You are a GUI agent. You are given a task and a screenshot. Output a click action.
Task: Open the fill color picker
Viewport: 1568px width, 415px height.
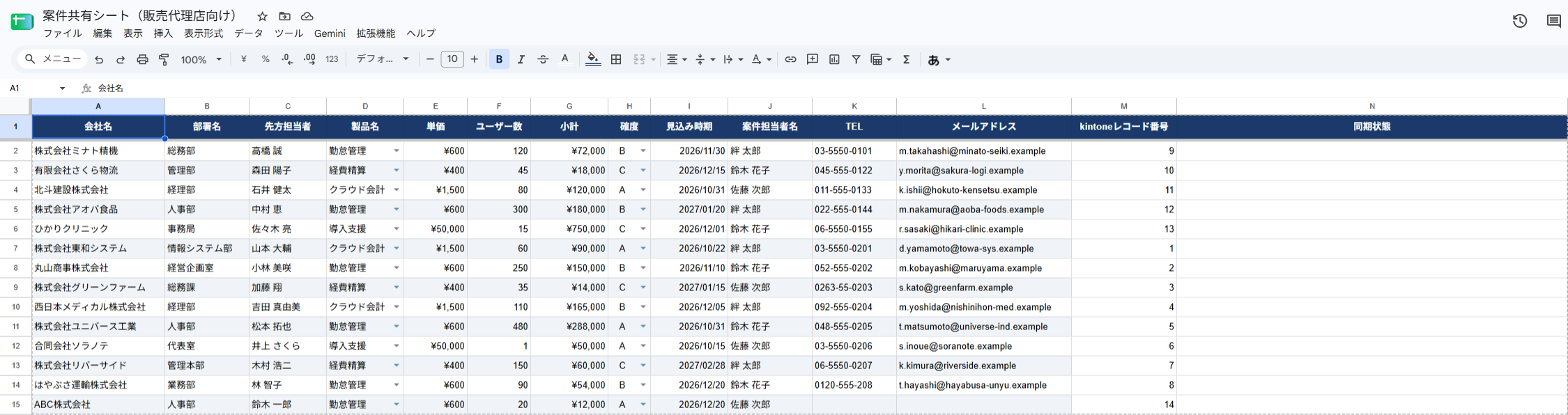click(x=593, y=60)
